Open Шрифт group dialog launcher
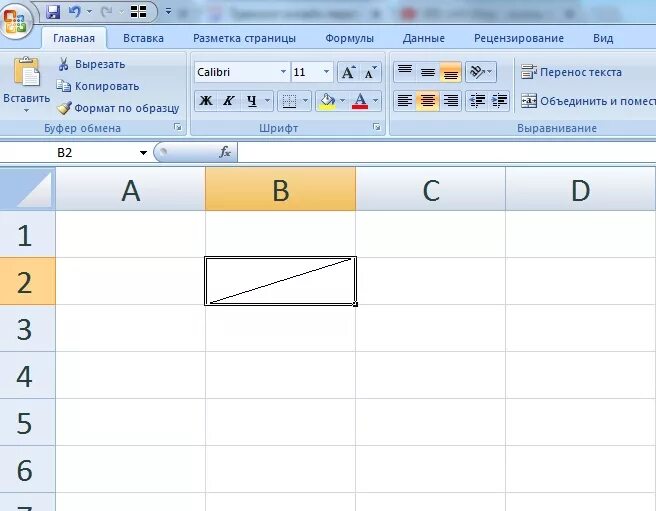This screenshot has height=511, width=656. coord(377,127)
